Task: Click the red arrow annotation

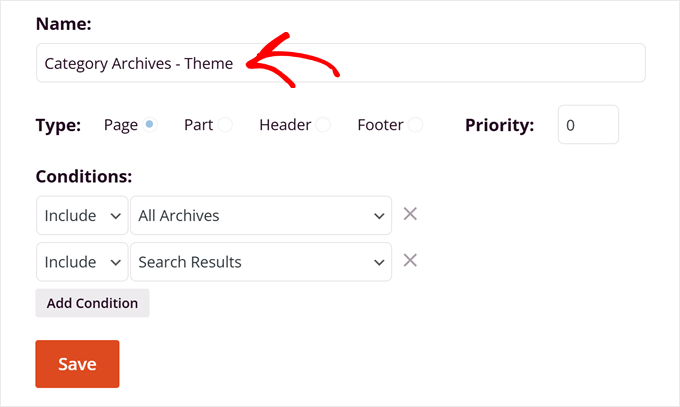Action: click(x=298, y=60)
